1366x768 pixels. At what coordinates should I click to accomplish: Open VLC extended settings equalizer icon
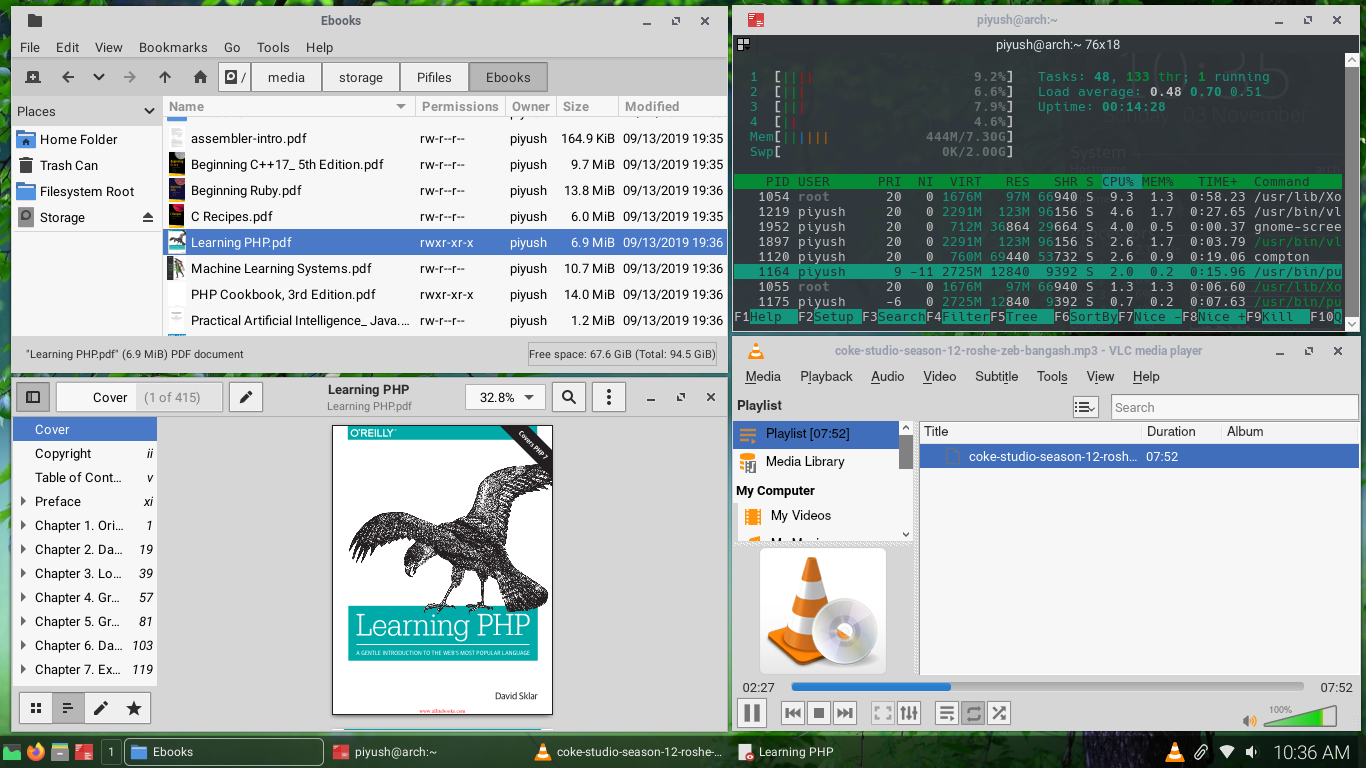click(x=908, y=713)
